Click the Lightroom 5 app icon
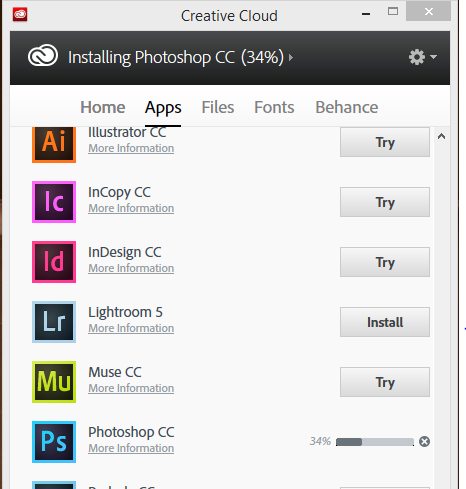Viewport: 466px width, 489px height. pyautogui.click(x=54, y=322)
